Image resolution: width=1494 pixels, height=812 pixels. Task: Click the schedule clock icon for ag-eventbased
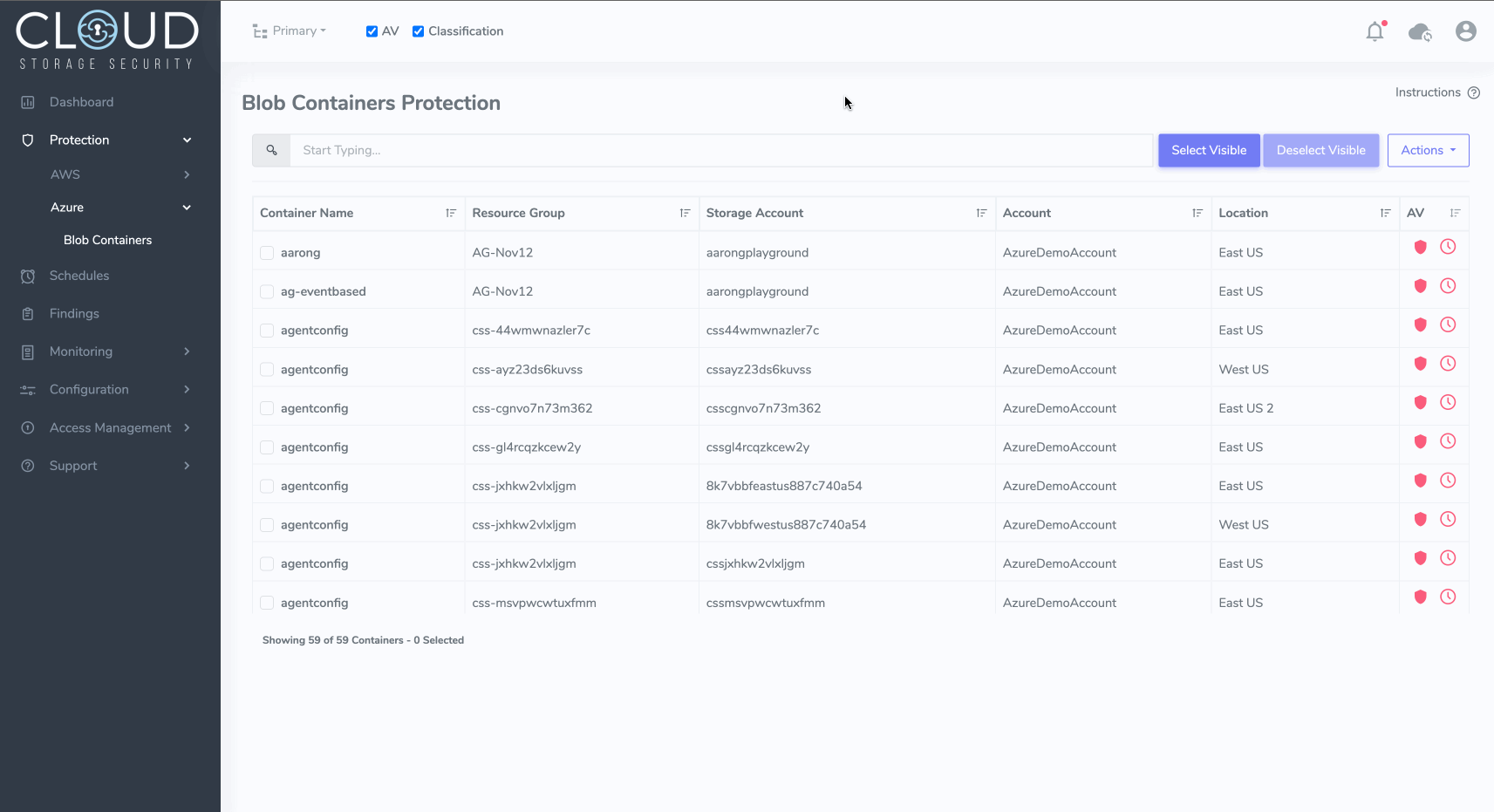point(1448,286)
